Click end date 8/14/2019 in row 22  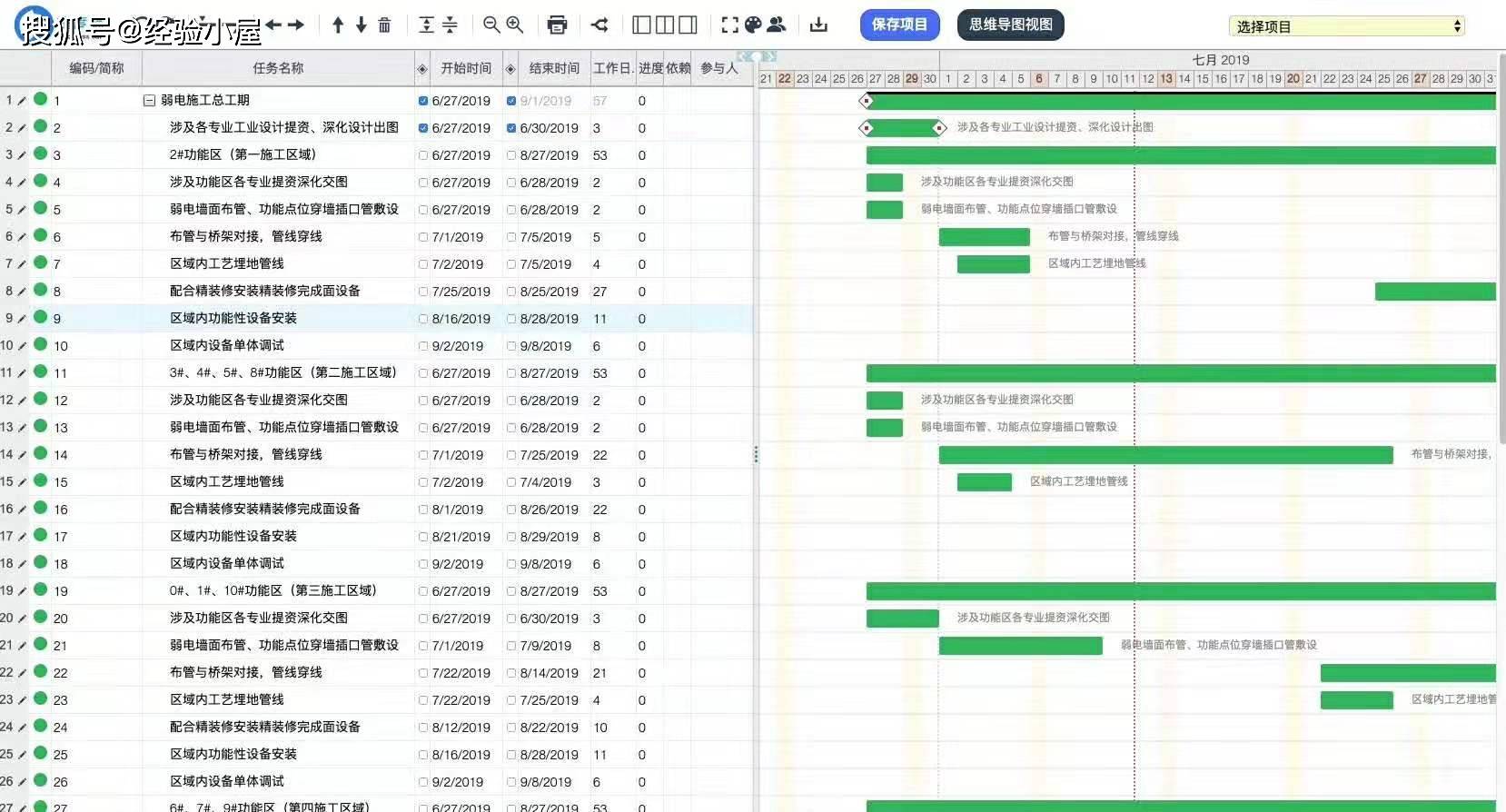click(549, 673)
